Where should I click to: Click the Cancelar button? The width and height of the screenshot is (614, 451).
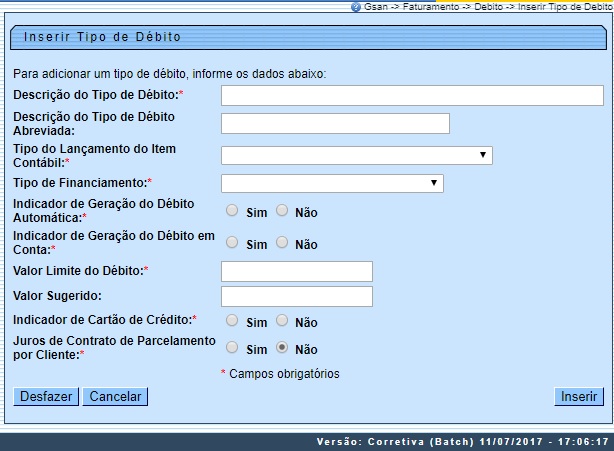click(x=115, y=397)
